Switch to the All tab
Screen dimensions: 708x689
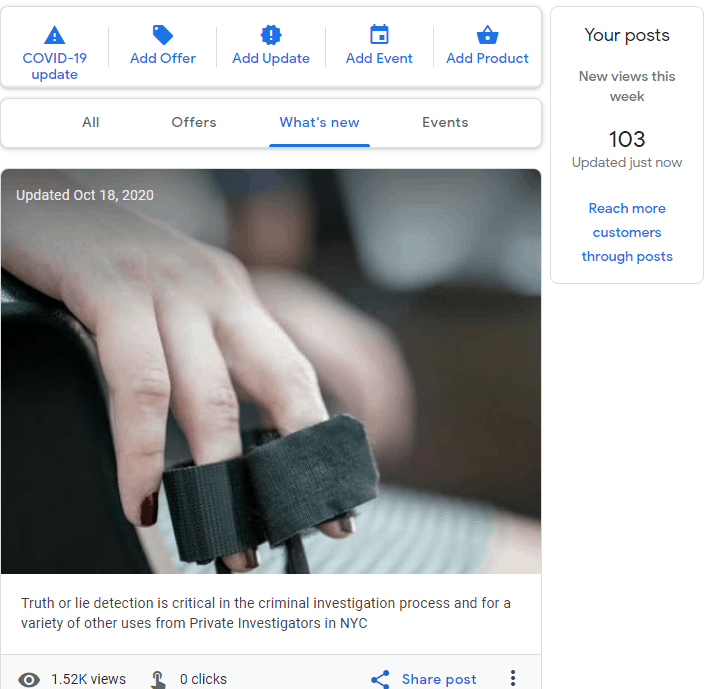coord(91,122)
